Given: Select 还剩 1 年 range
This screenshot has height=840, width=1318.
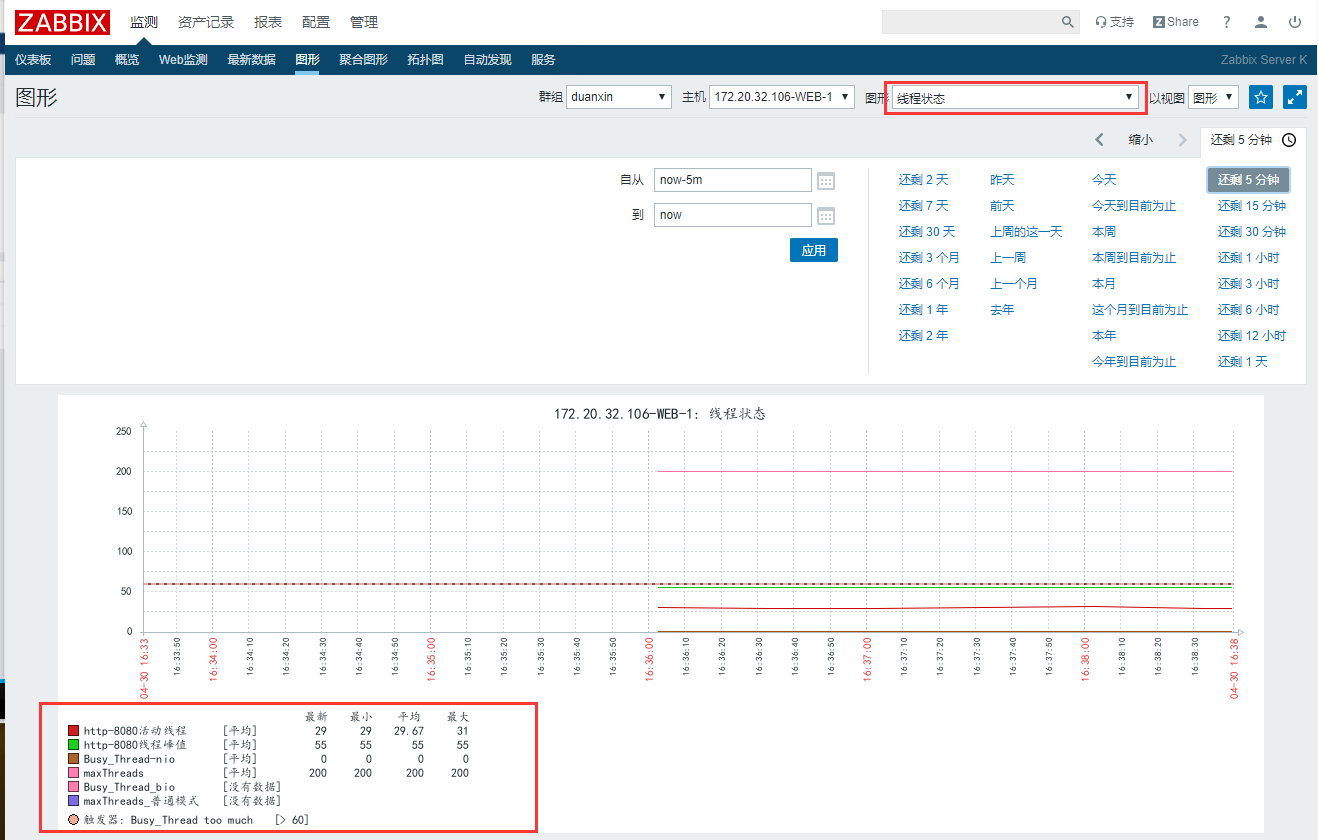Looking at the screenshot, I should [922, 310].
